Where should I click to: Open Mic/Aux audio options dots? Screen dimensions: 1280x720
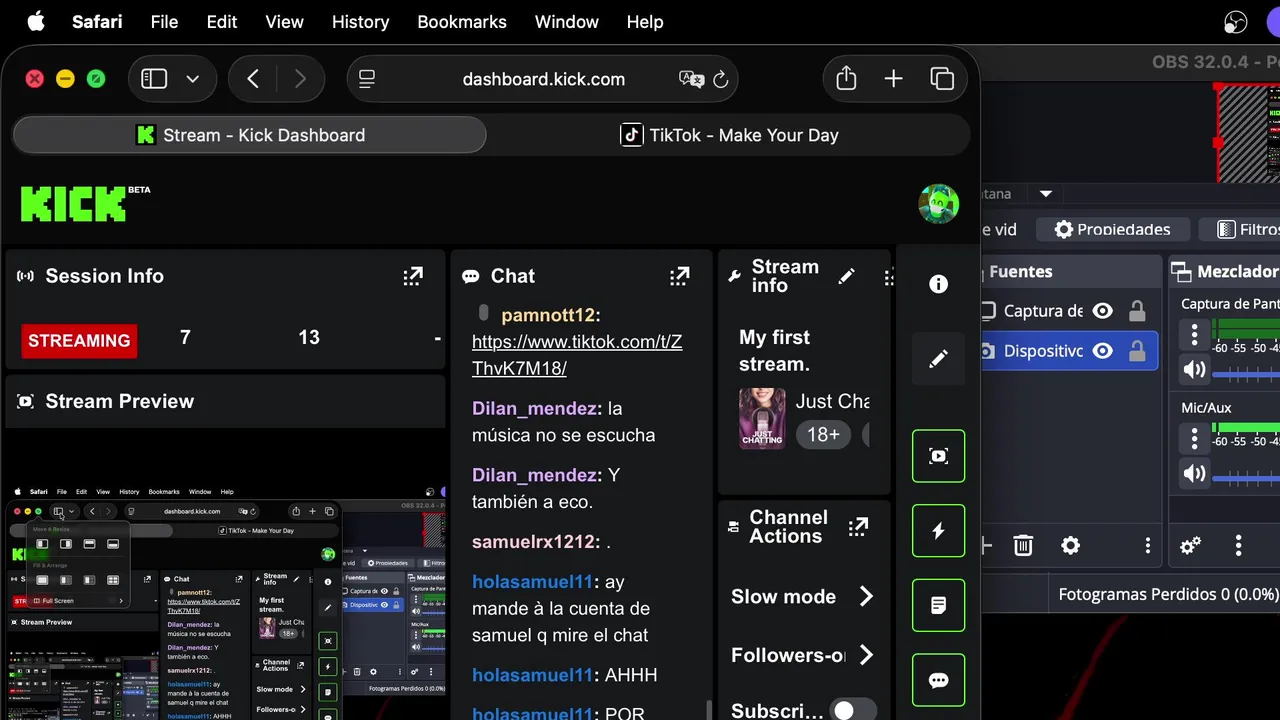(x=1194, y=438)
